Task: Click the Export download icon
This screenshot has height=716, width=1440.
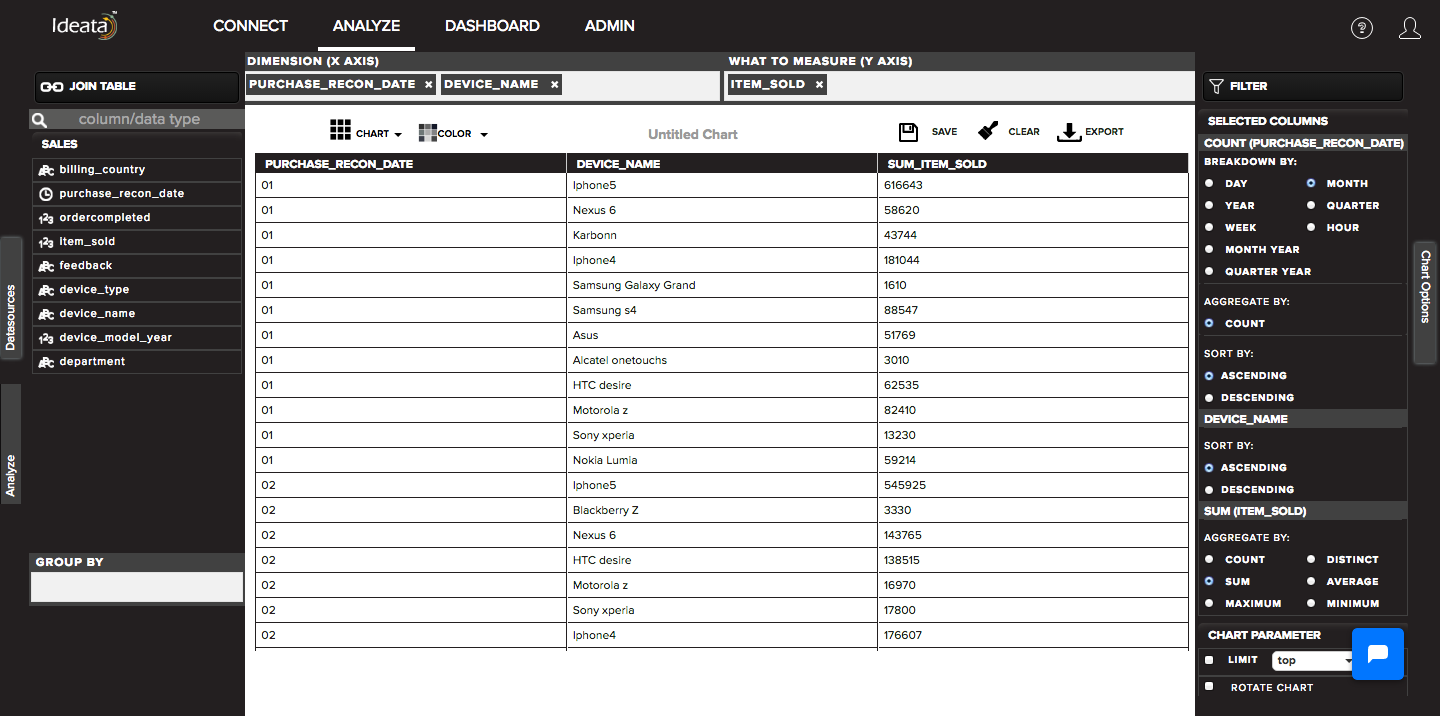Action: 1069,132
